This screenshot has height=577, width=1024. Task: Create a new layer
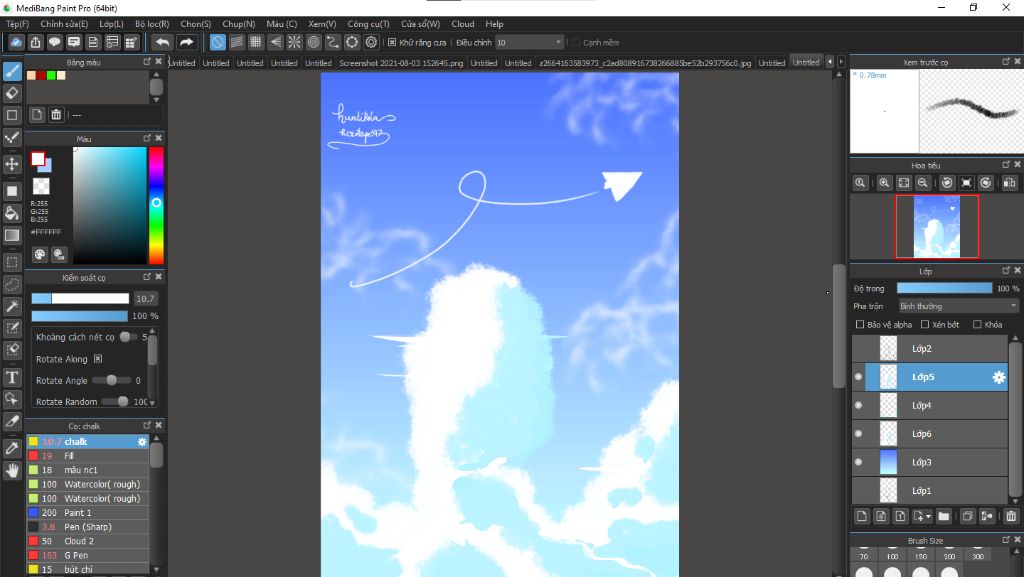click(x=861, y=516)
